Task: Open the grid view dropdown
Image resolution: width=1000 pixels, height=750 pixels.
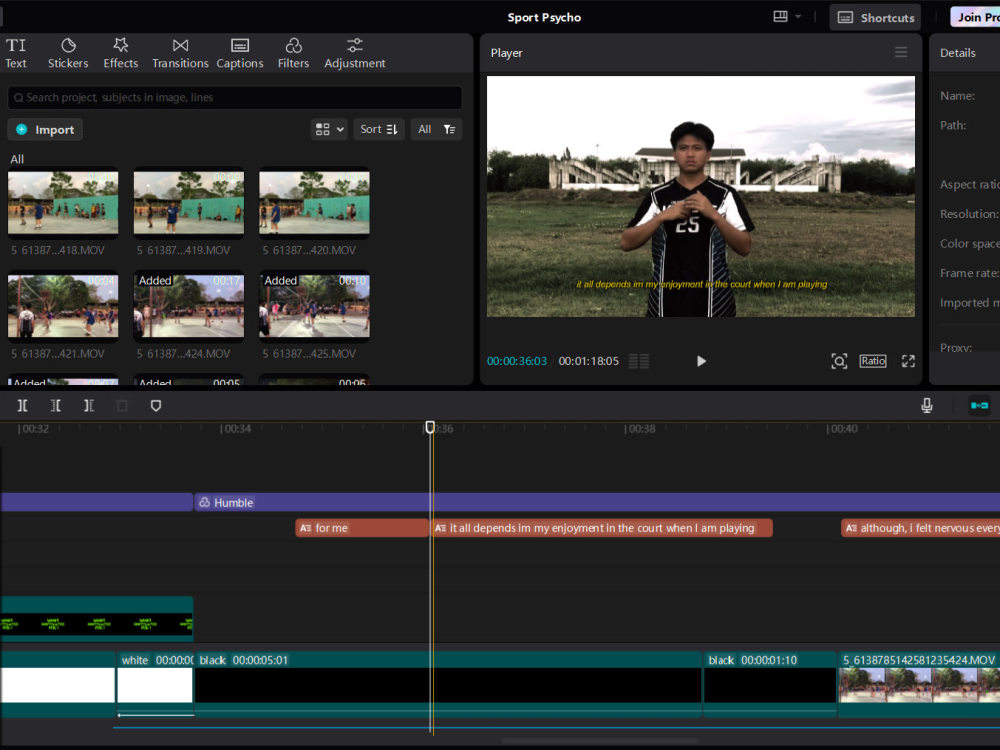Action: pyautogui.click(x=329, y=129)
